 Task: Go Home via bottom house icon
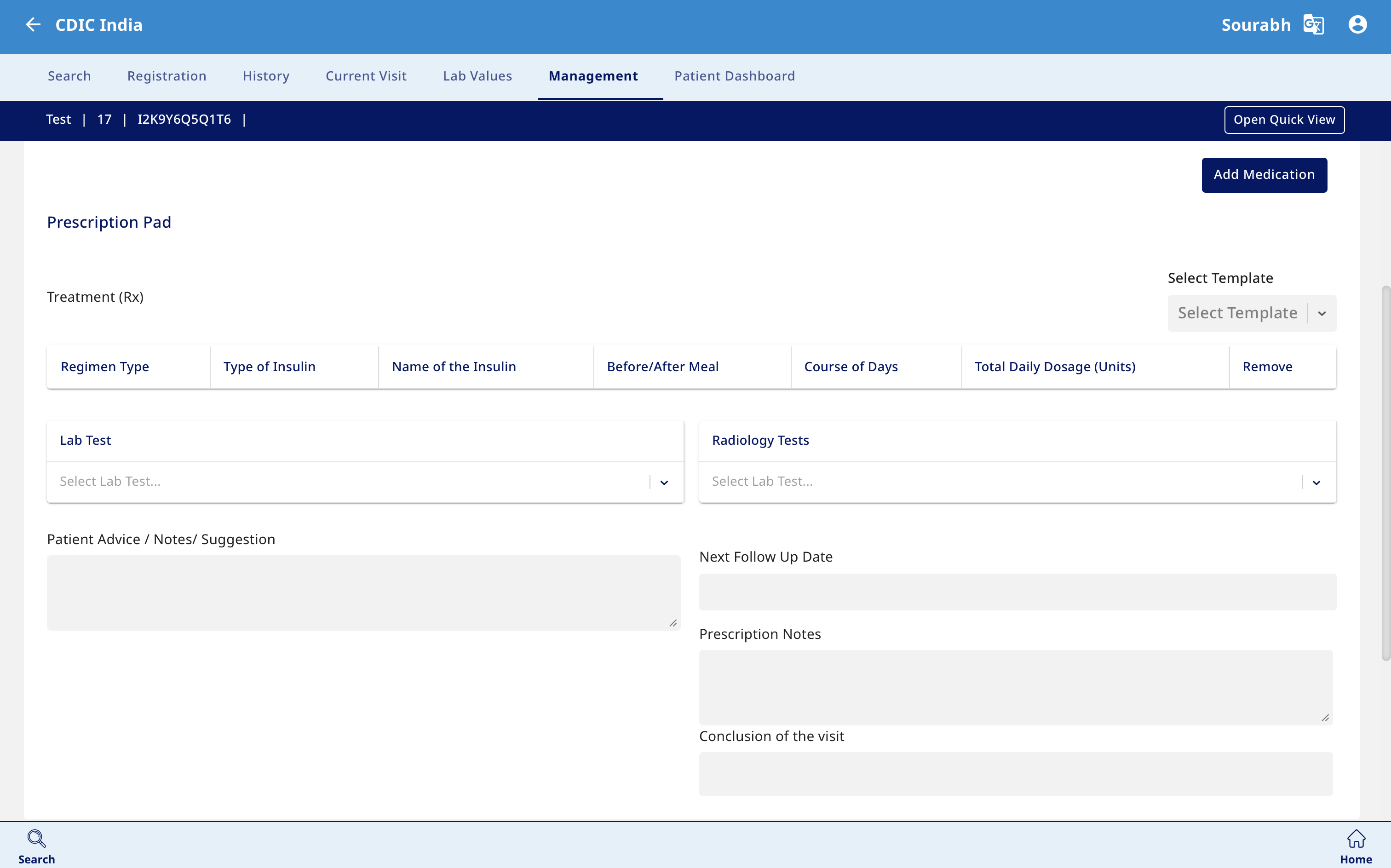1356,839
